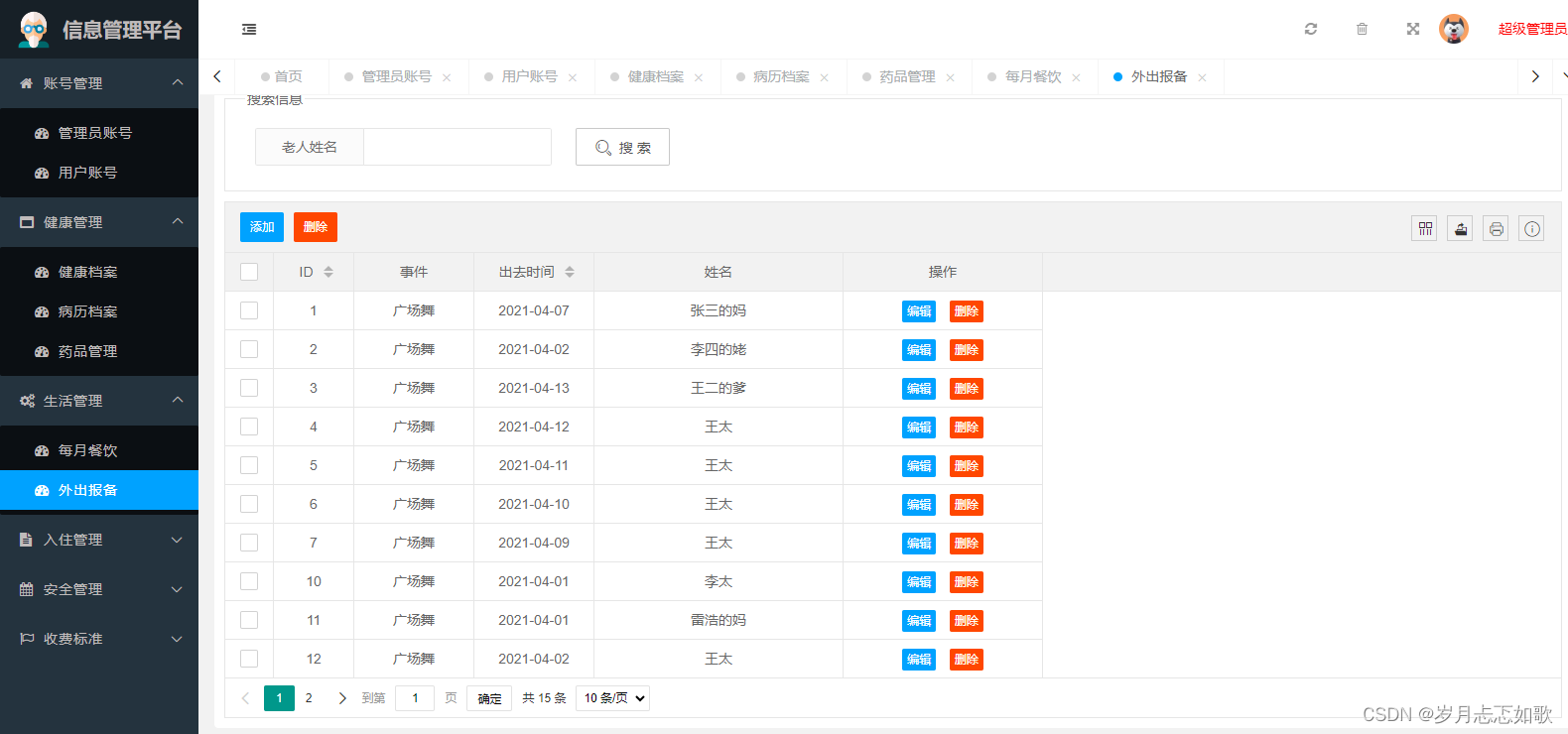This screenshot has height=734, width=1568.
Task: Toggle fullscreen icon in header
Action: [1413, 29]
